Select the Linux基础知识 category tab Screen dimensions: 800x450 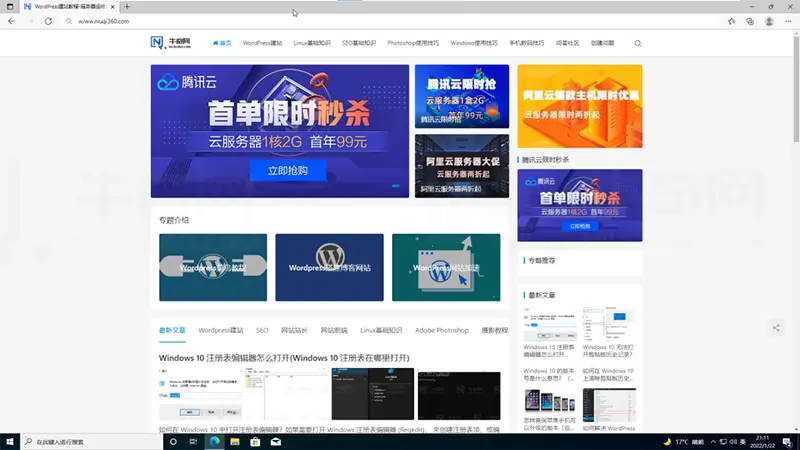point(381,331)
